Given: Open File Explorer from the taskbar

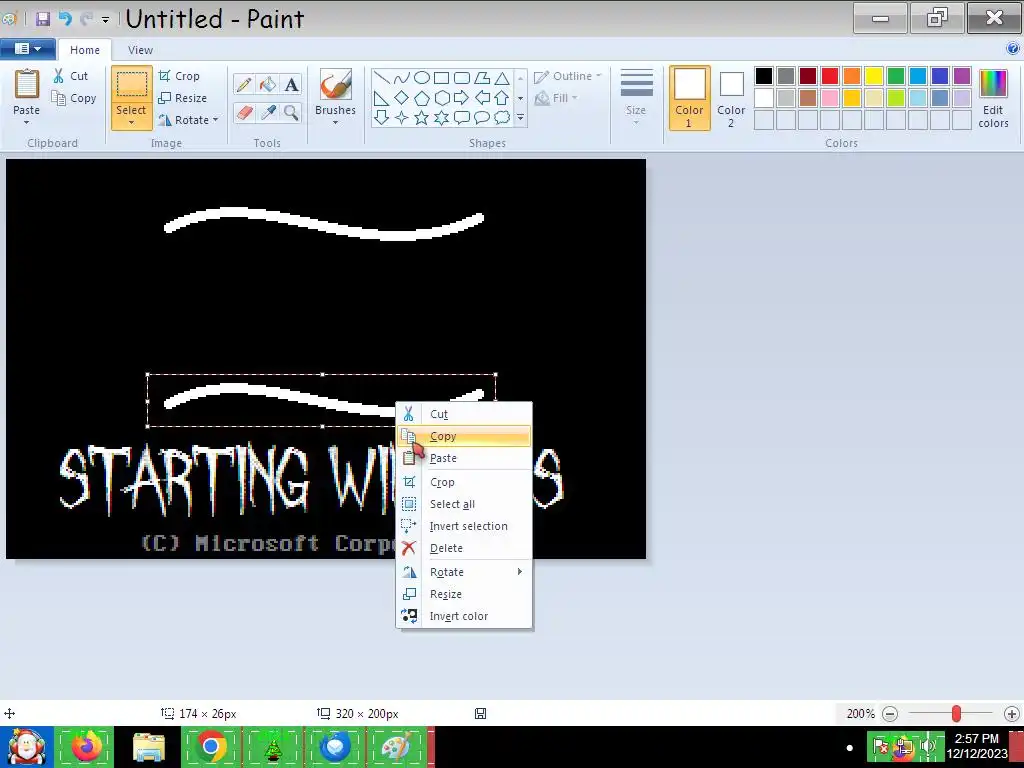Looking at the screenshot, I should [x=148, y=746].
